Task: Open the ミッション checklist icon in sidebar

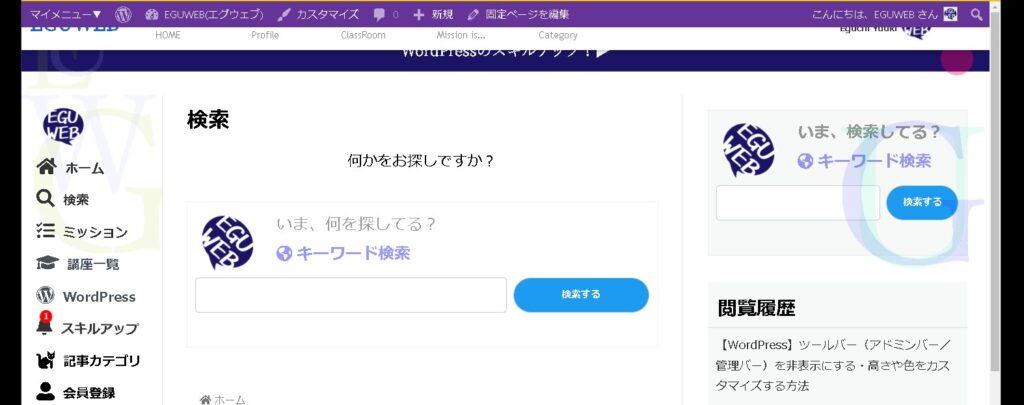Action: (x=46, y=231)
